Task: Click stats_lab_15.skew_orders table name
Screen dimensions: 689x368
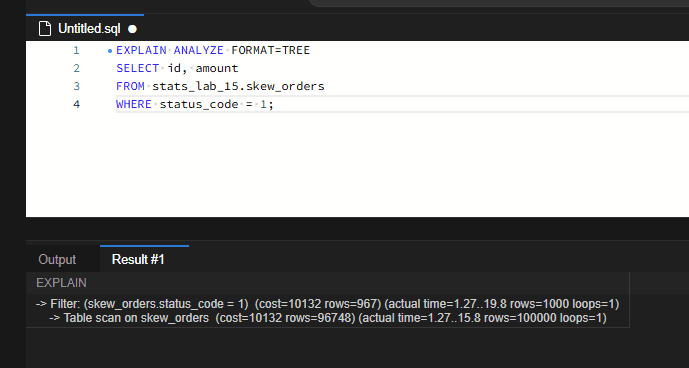Action: coord(239,86)
